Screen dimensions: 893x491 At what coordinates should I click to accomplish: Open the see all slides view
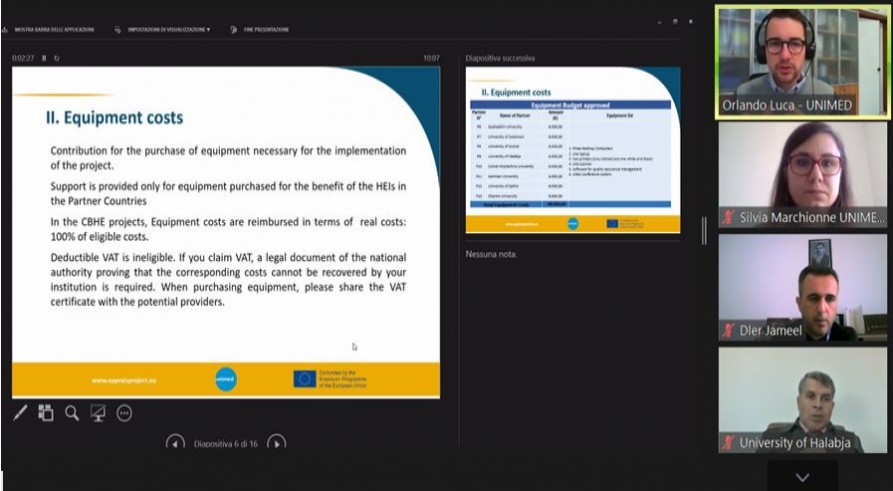(x=46, y=413)
